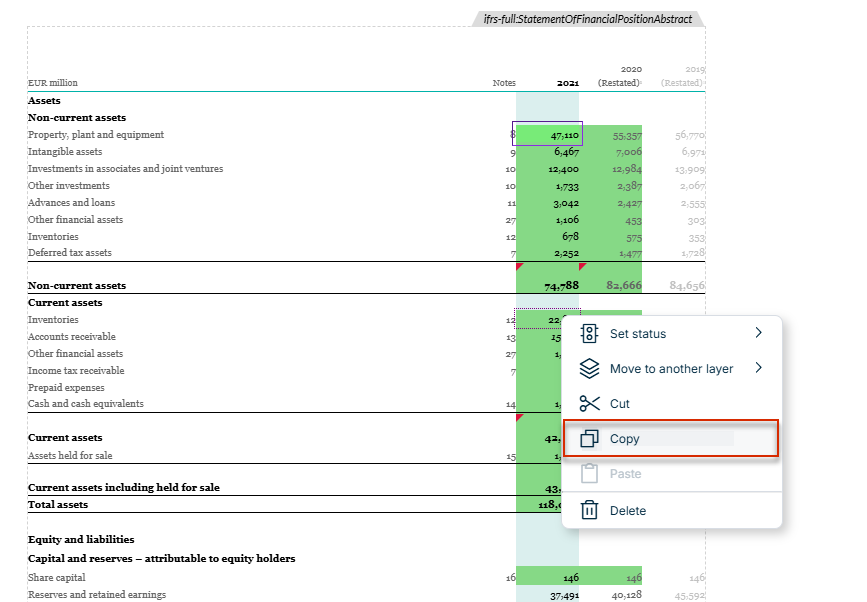Expand the Set status submenu chevron
Image resolution: width=867 pixels, height=602 pixels.
coord(759,333)
